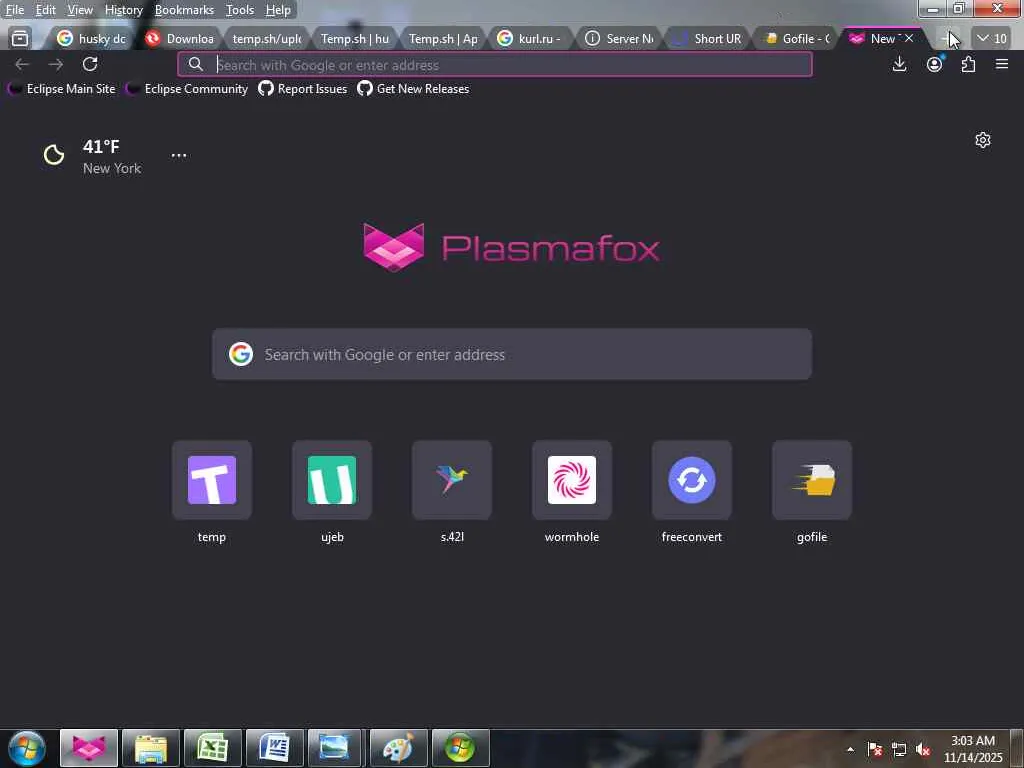Open Paint from the taskbar
The height and width of the screenshot is (768, 1024).
[398, 748]
